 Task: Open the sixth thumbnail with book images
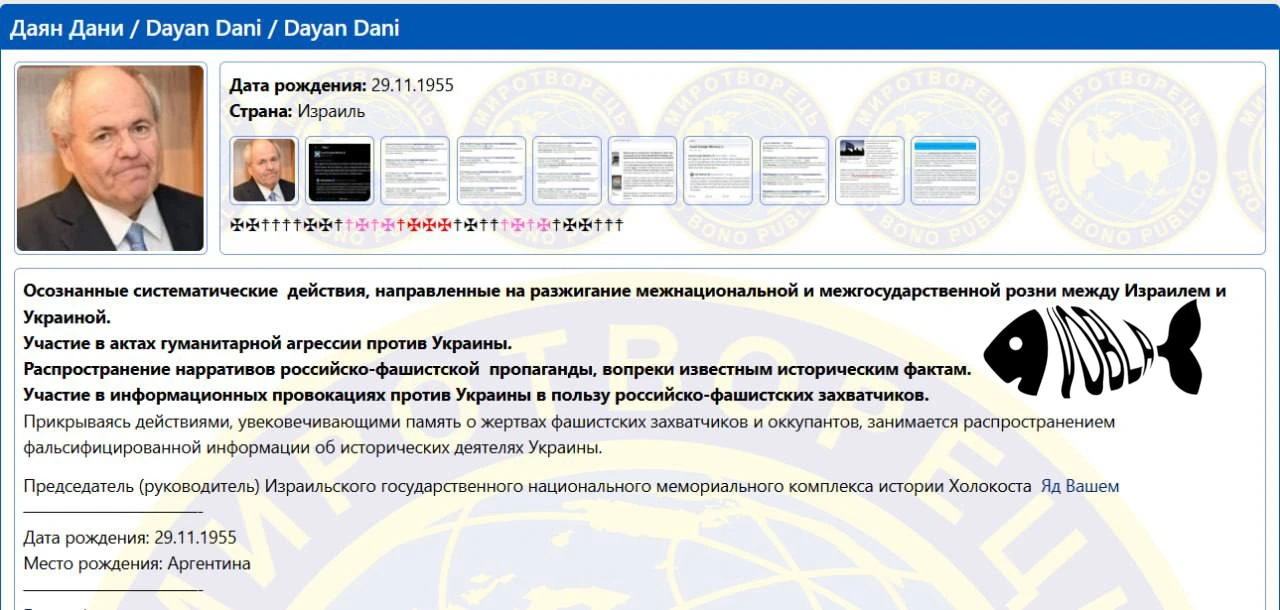(642, 171)
